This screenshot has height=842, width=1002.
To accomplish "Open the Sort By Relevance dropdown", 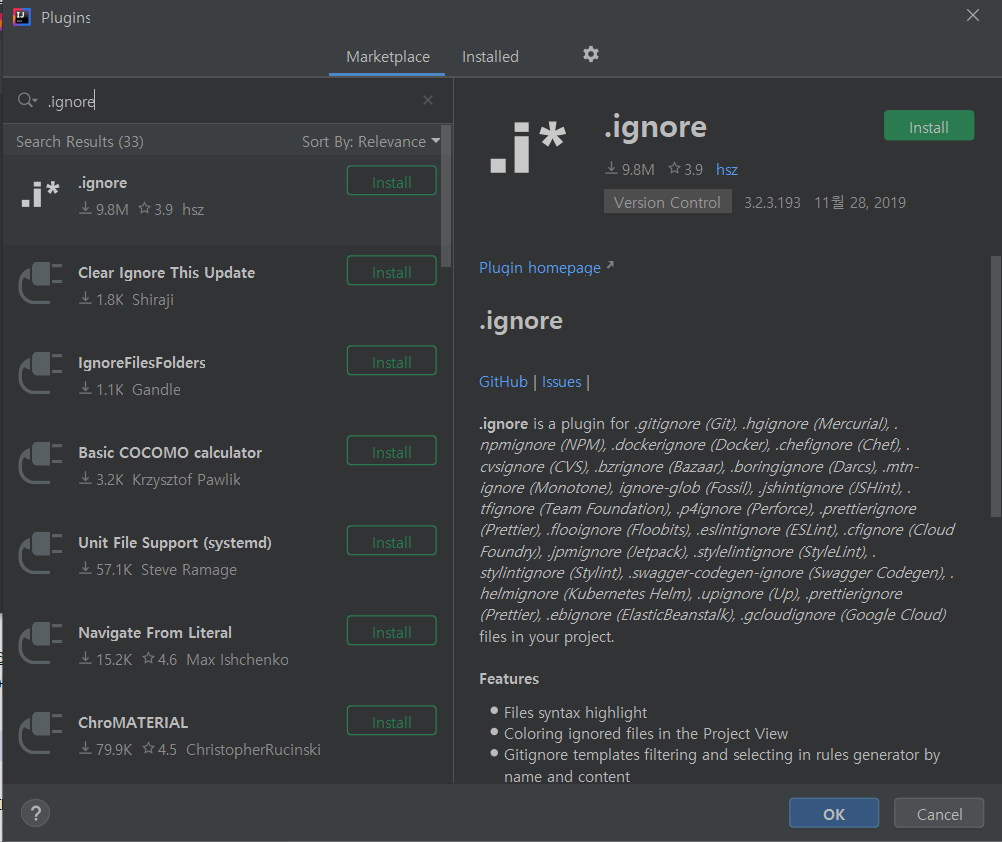I will (371, 141).
